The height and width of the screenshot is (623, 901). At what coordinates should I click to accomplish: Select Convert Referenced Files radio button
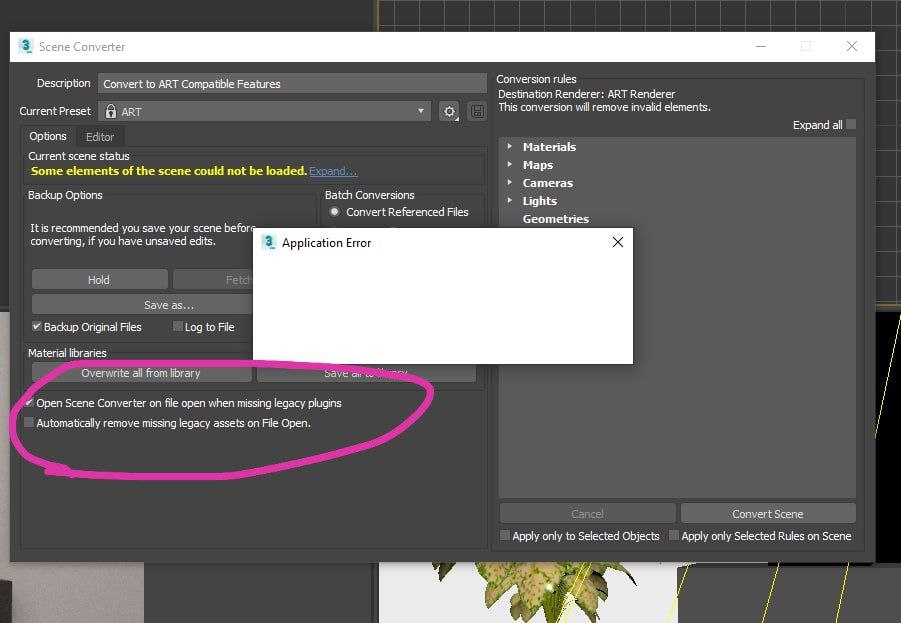pyautogui.click(x=334, y=211)
